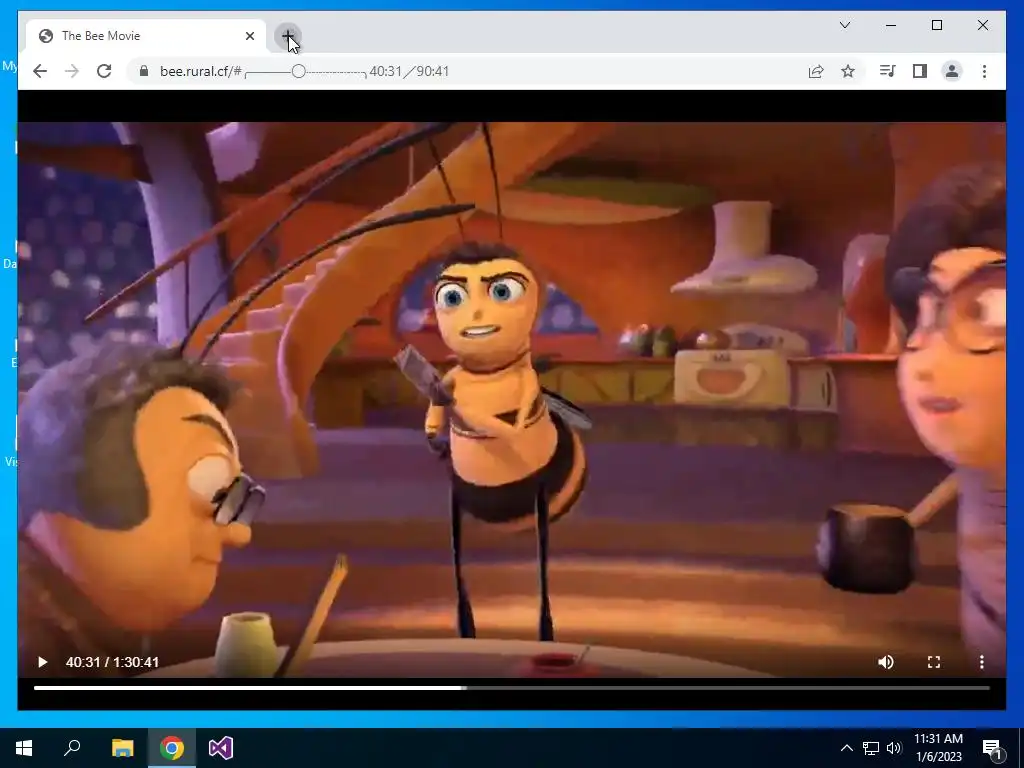Close the Chrome window
The height and width of the screenshot is (768, 1024).
click(x=983, y=25)
